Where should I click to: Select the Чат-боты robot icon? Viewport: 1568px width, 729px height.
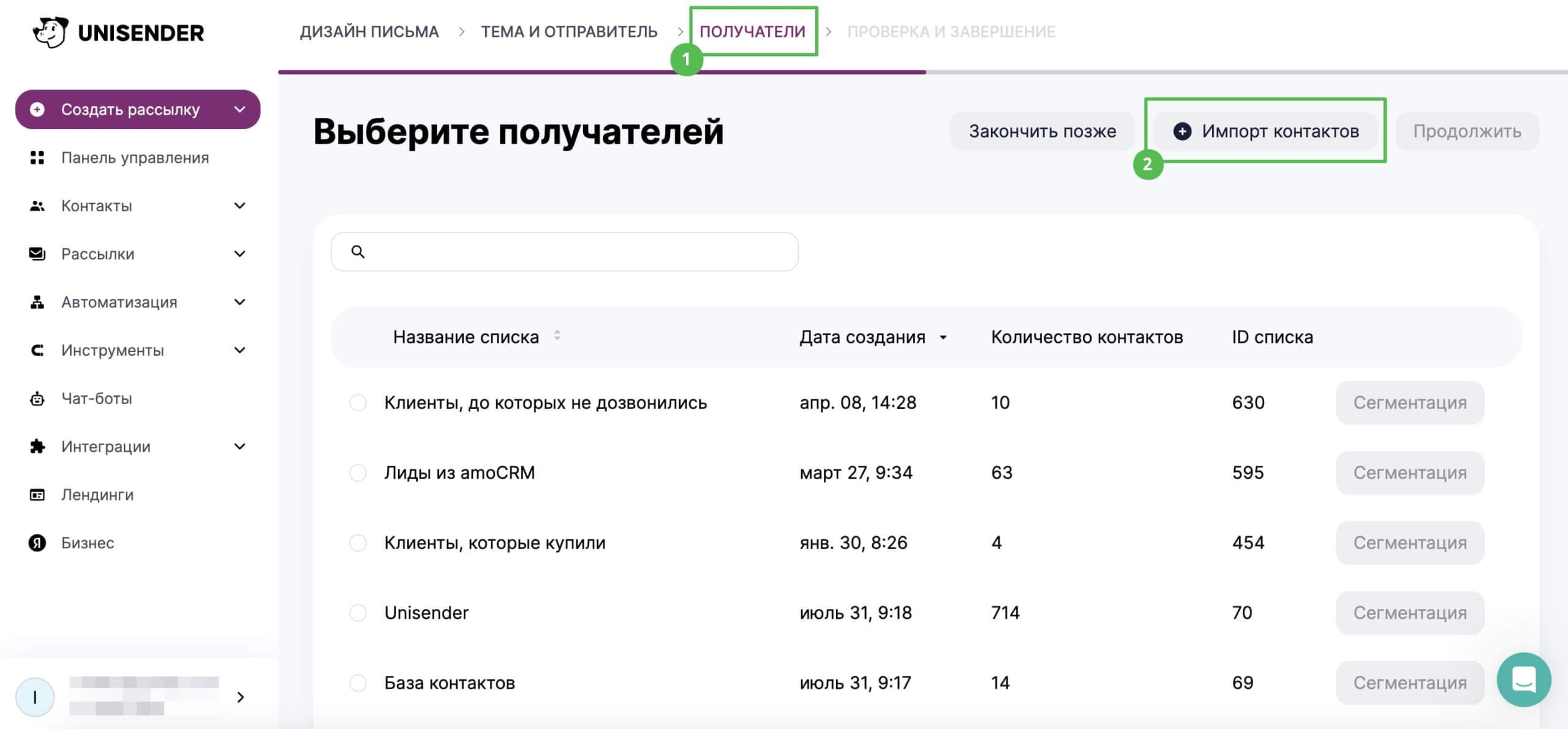[x=37, y=398]
